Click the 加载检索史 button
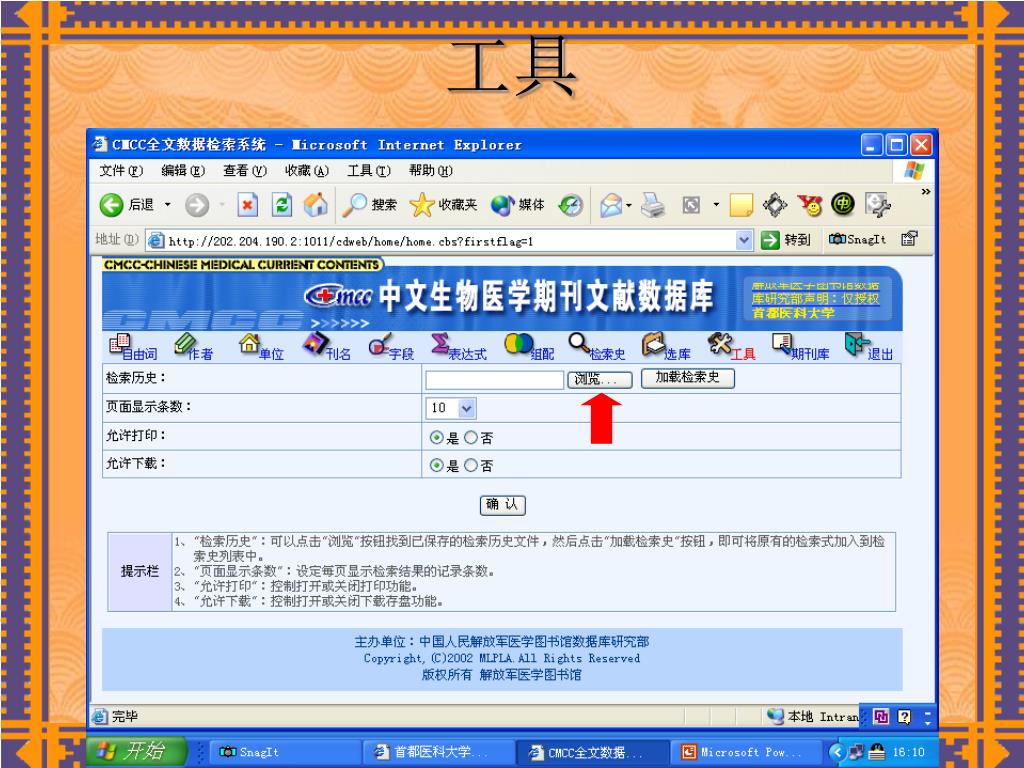 (688, 378)
